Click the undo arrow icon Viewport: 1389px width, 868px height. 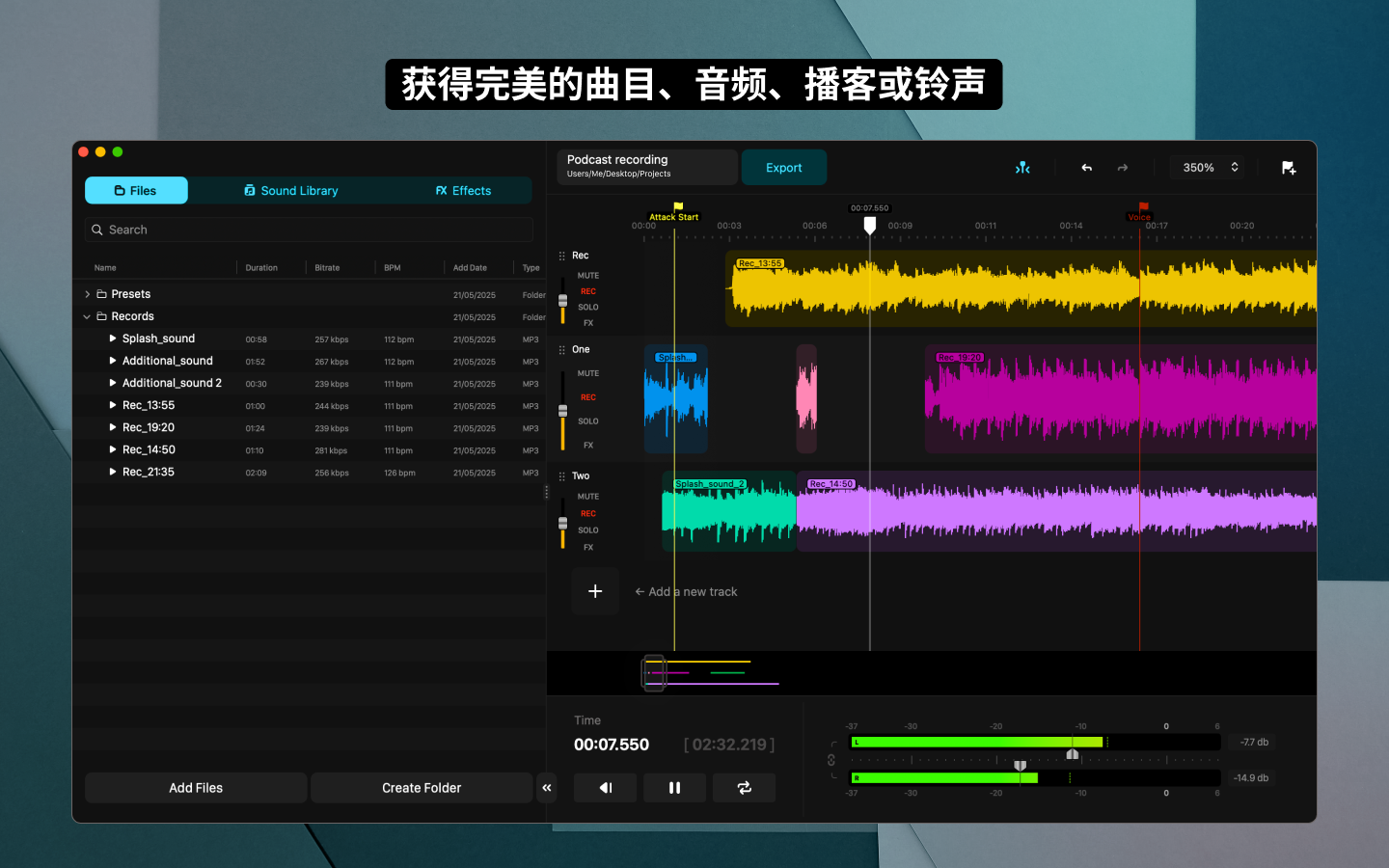(x=1087, y=168)
